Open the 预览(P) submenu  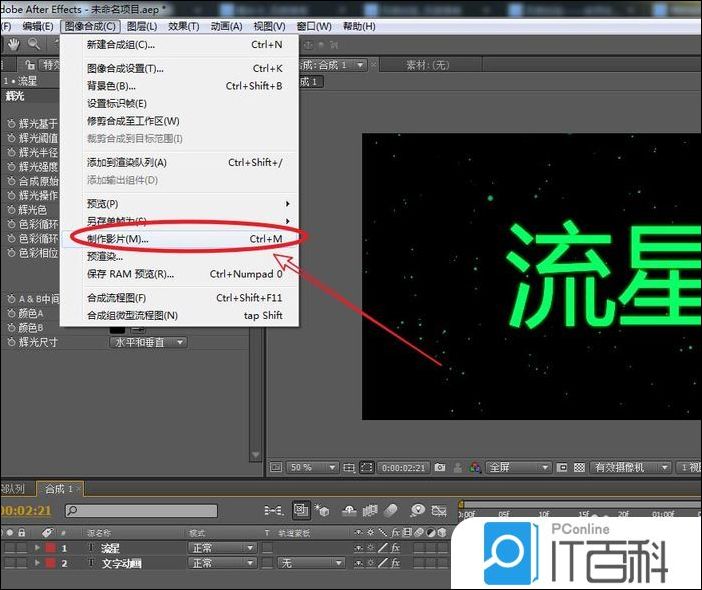(x=180, y=204)
